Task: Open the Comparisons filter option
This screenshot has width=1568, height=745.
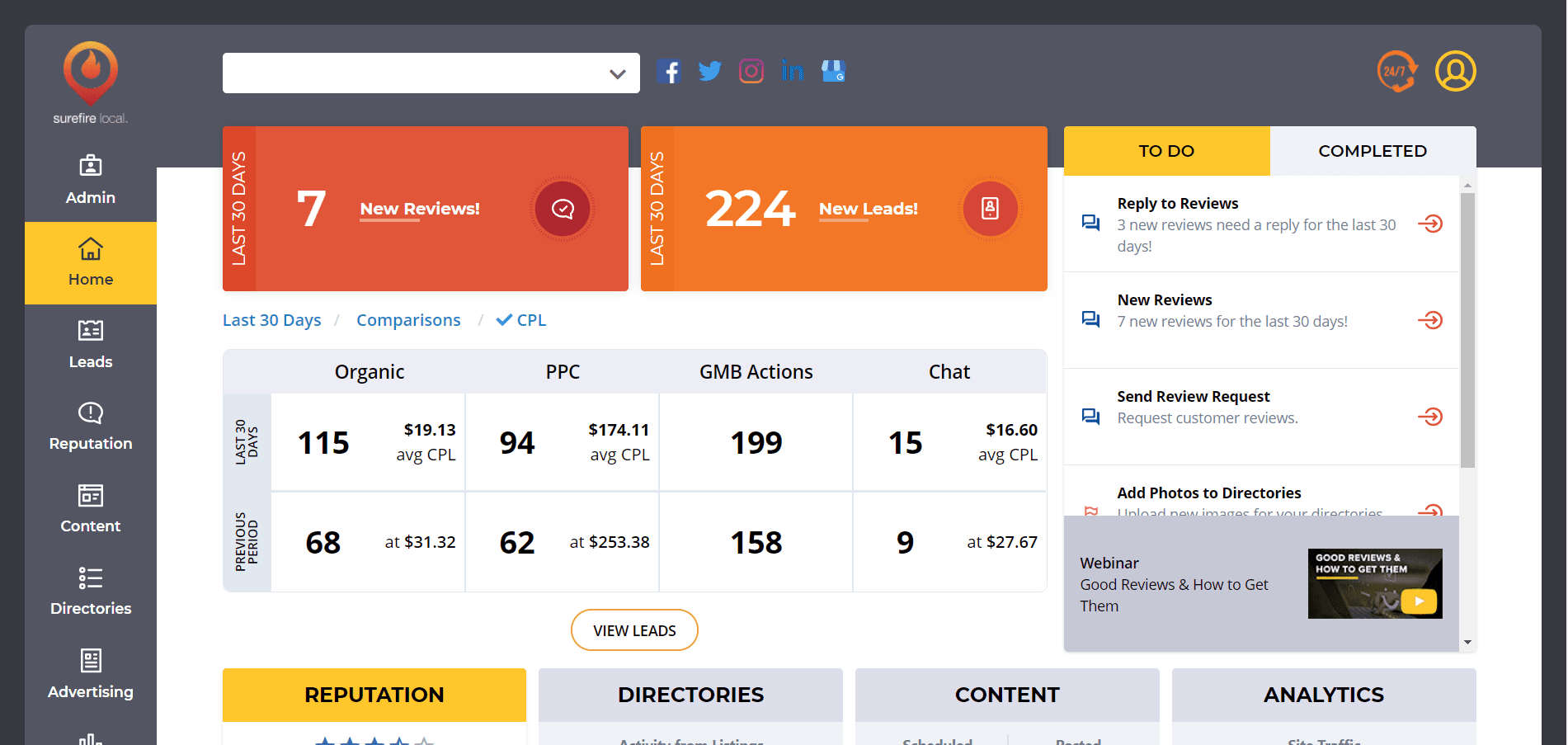Action: [408, 320]
